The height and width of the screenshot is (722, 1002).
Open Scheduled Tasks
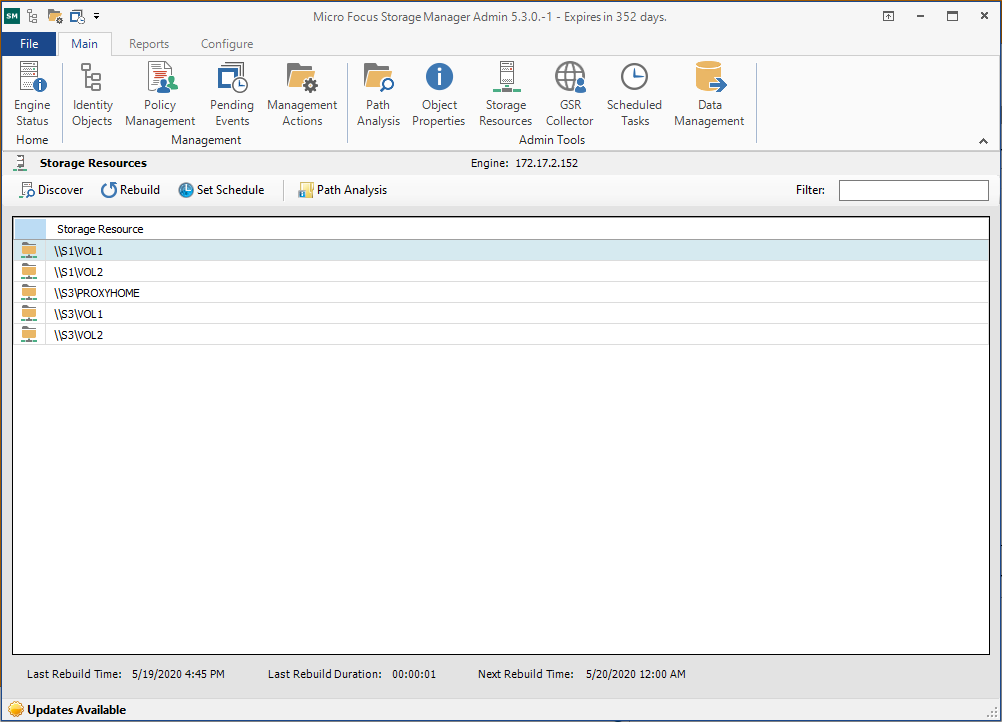[635, 94]
